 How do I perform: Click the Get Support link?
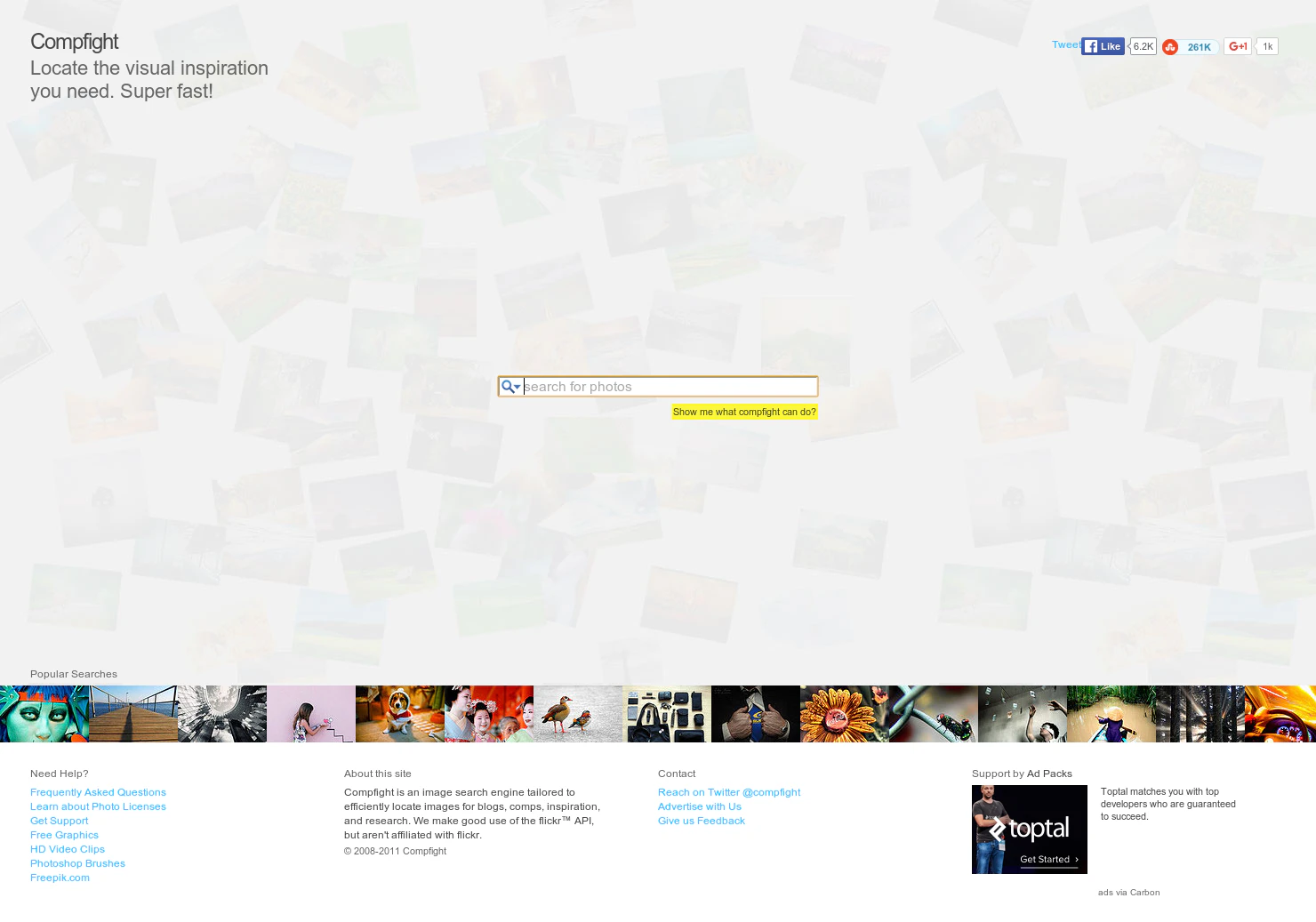pyautogui.click(x=59, y=821)
